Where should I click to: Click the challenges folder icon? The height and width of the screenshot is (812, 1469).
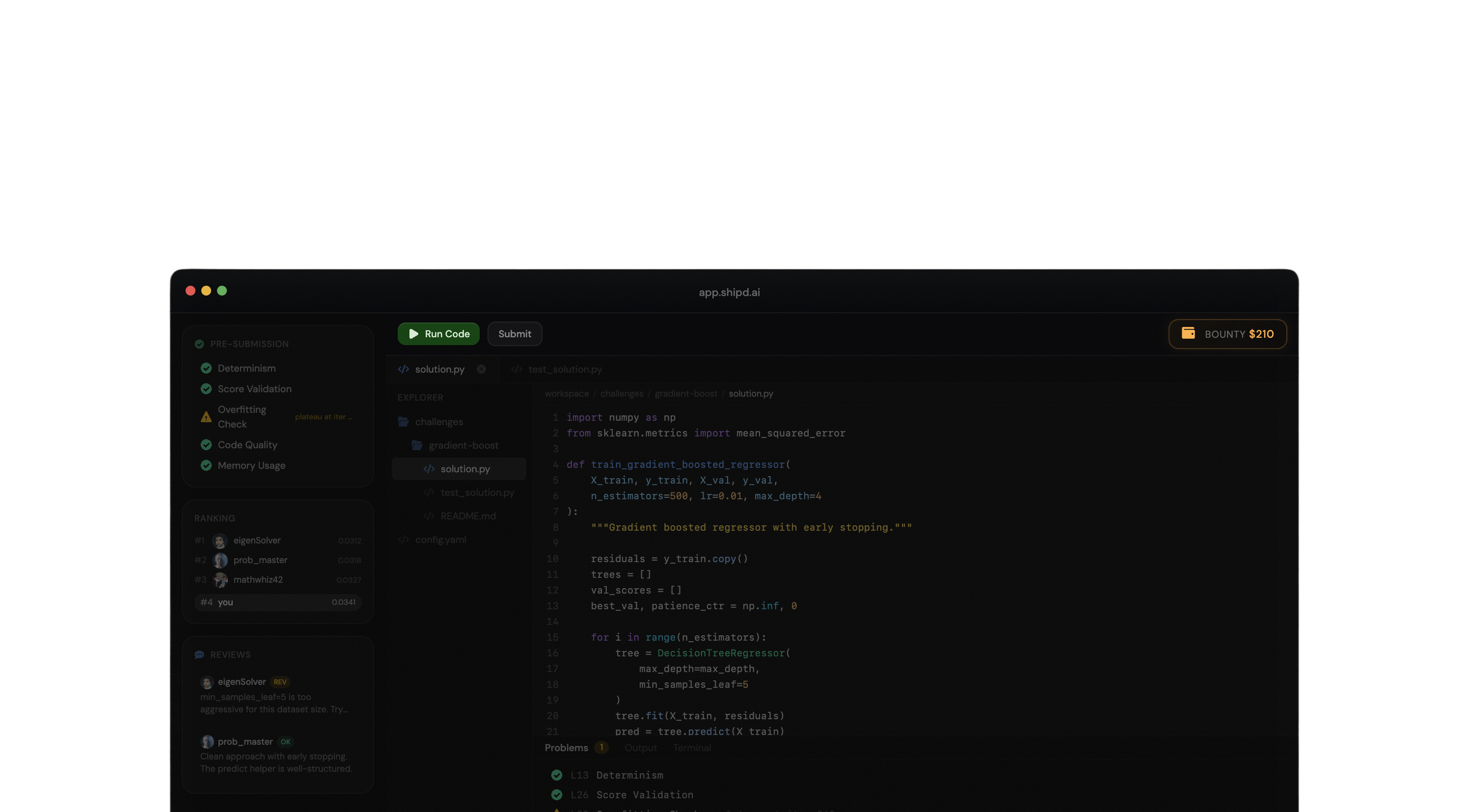coord(403,421)
